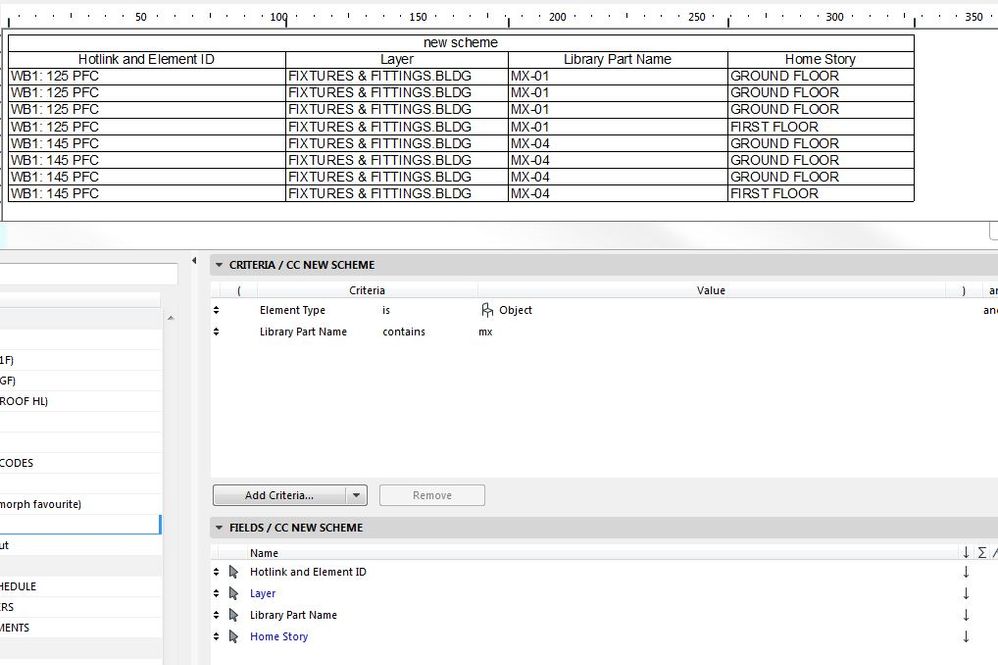Image resolution: width=998 pixels, height=665 pixels.
Task: Collapse the CRITERIA / CC NEW SCHEME section
Action: [219, 265]
